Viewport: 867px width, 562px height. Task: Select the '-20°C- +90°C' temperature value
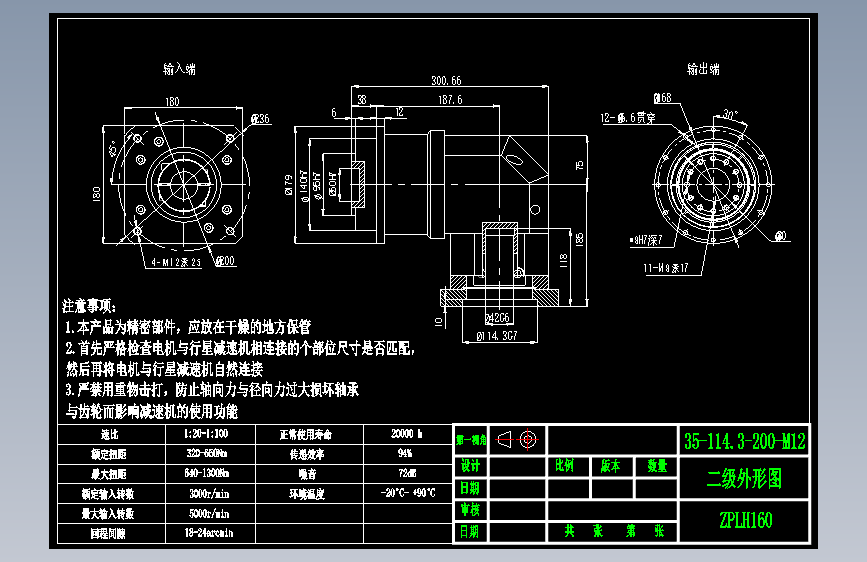click(408, 493)
